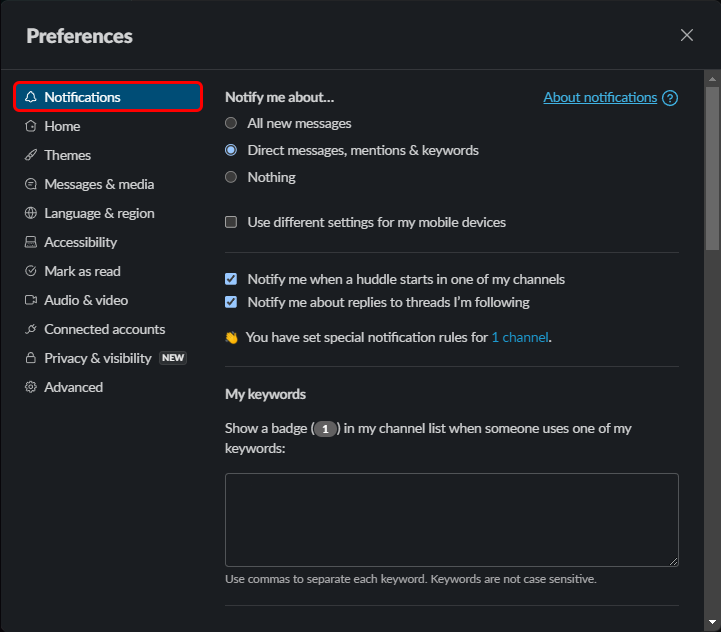Click the house icon beside Home

[x=31, y=126]
